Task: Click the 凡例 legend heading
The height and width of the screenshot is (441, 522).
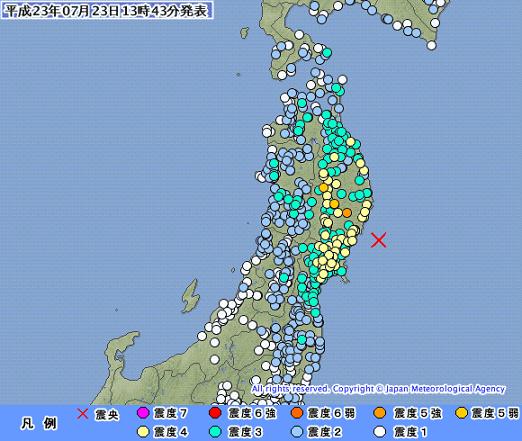Action: 39,424
